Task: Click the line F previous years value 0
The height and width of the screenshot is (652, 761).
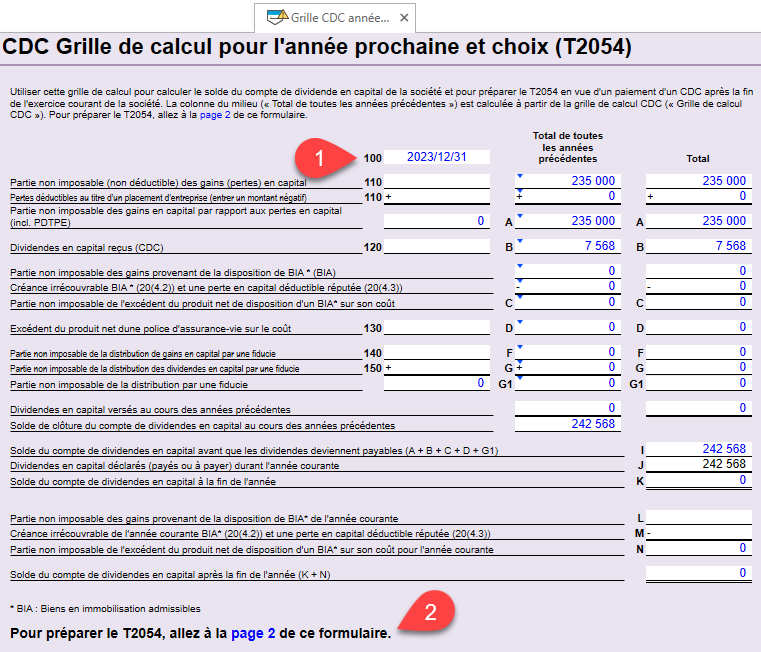Action: [568, 352]
